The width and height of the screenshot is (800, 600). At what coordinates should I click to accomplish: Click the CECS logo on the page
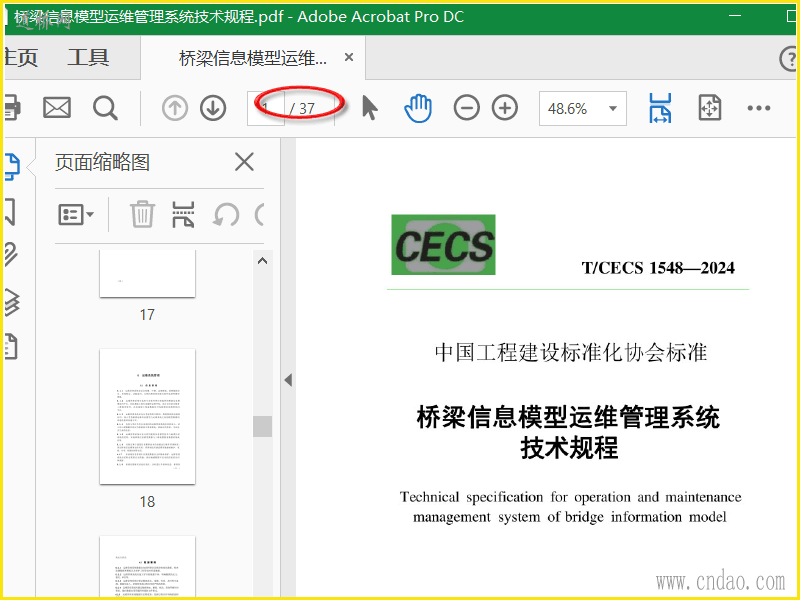click(x=443, y=245)
